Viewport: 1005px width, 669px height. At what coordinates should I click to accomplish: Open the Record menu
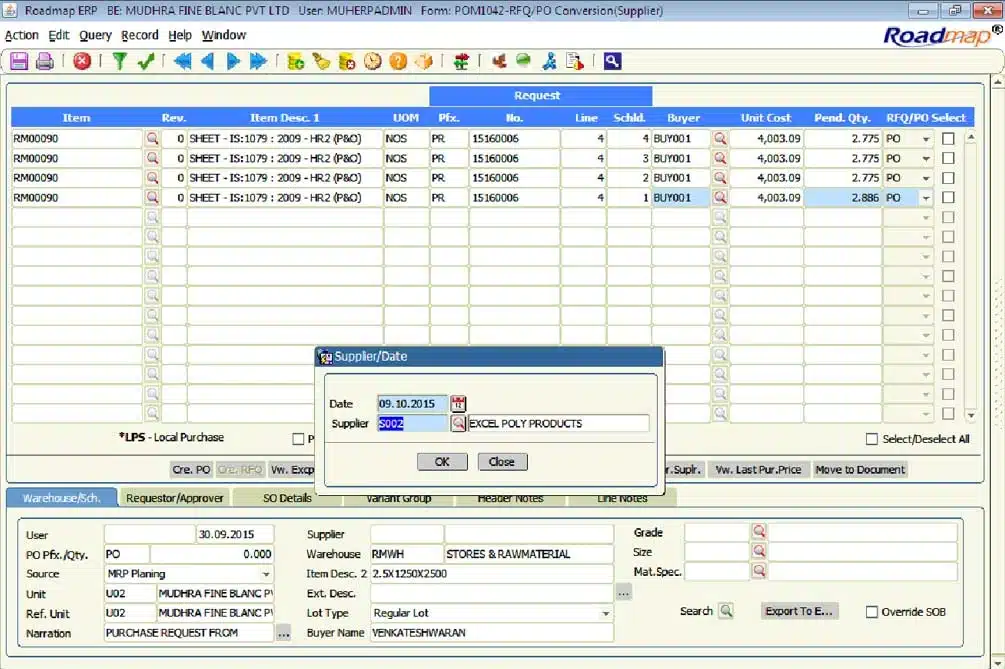click(x=140, y=35)
